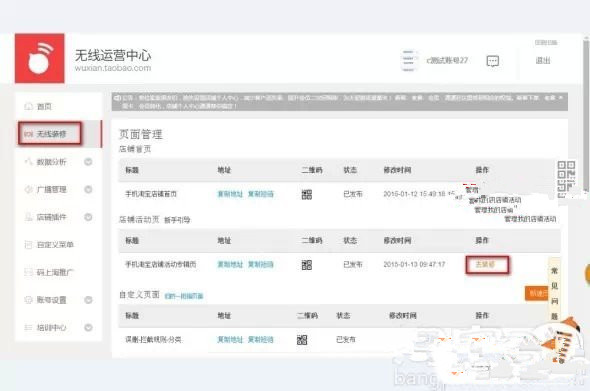Expand the 广播管理 arrow
590x391 pixels.
tap(88, 189)
